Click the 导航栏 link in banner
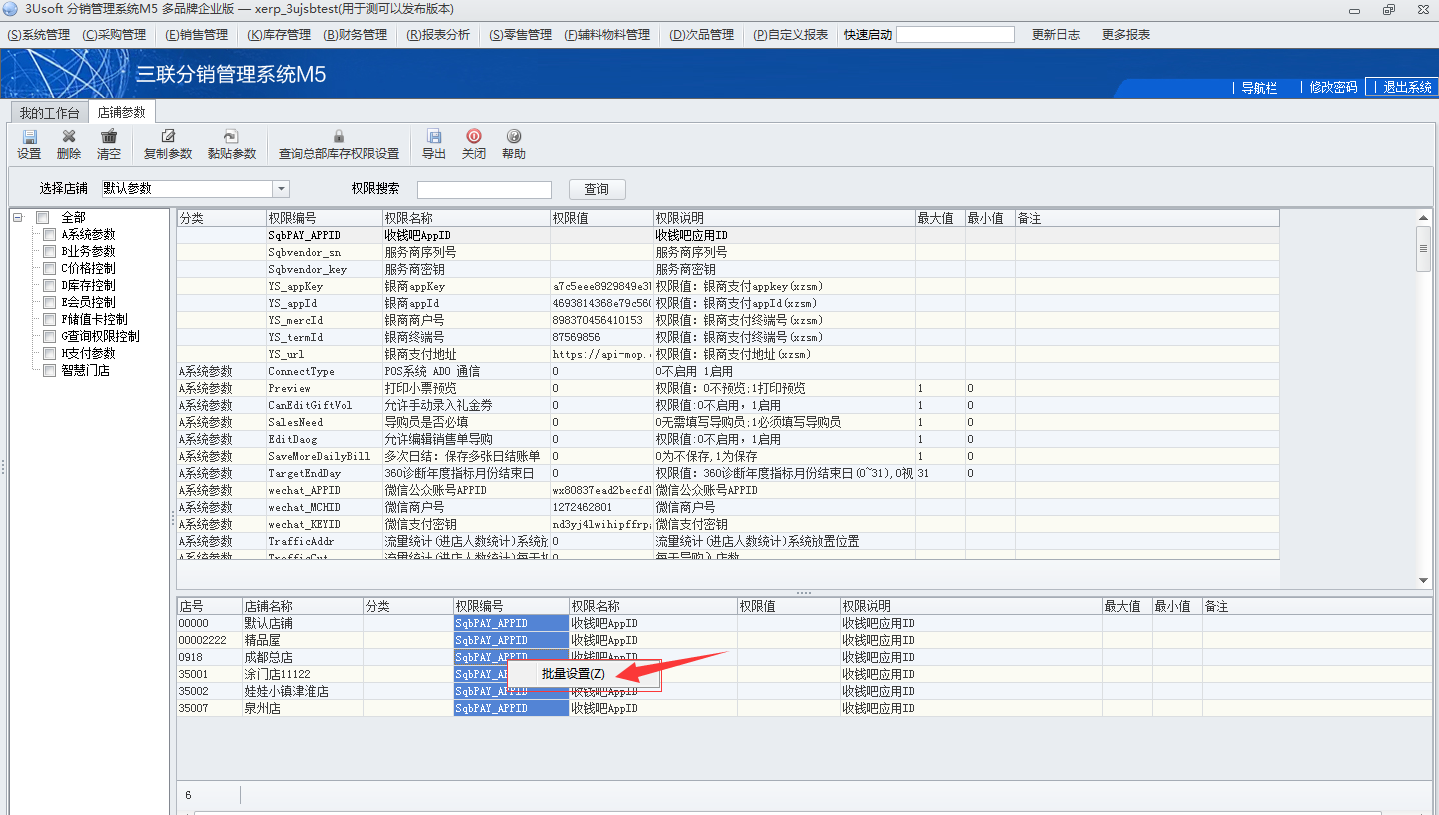 click(x=1259, y=87)
